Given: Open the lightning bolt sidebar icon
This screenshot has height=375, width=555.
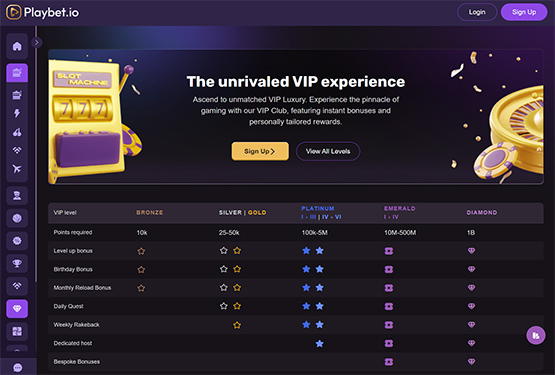Looking at the screenshot, I should click(17, 113).
